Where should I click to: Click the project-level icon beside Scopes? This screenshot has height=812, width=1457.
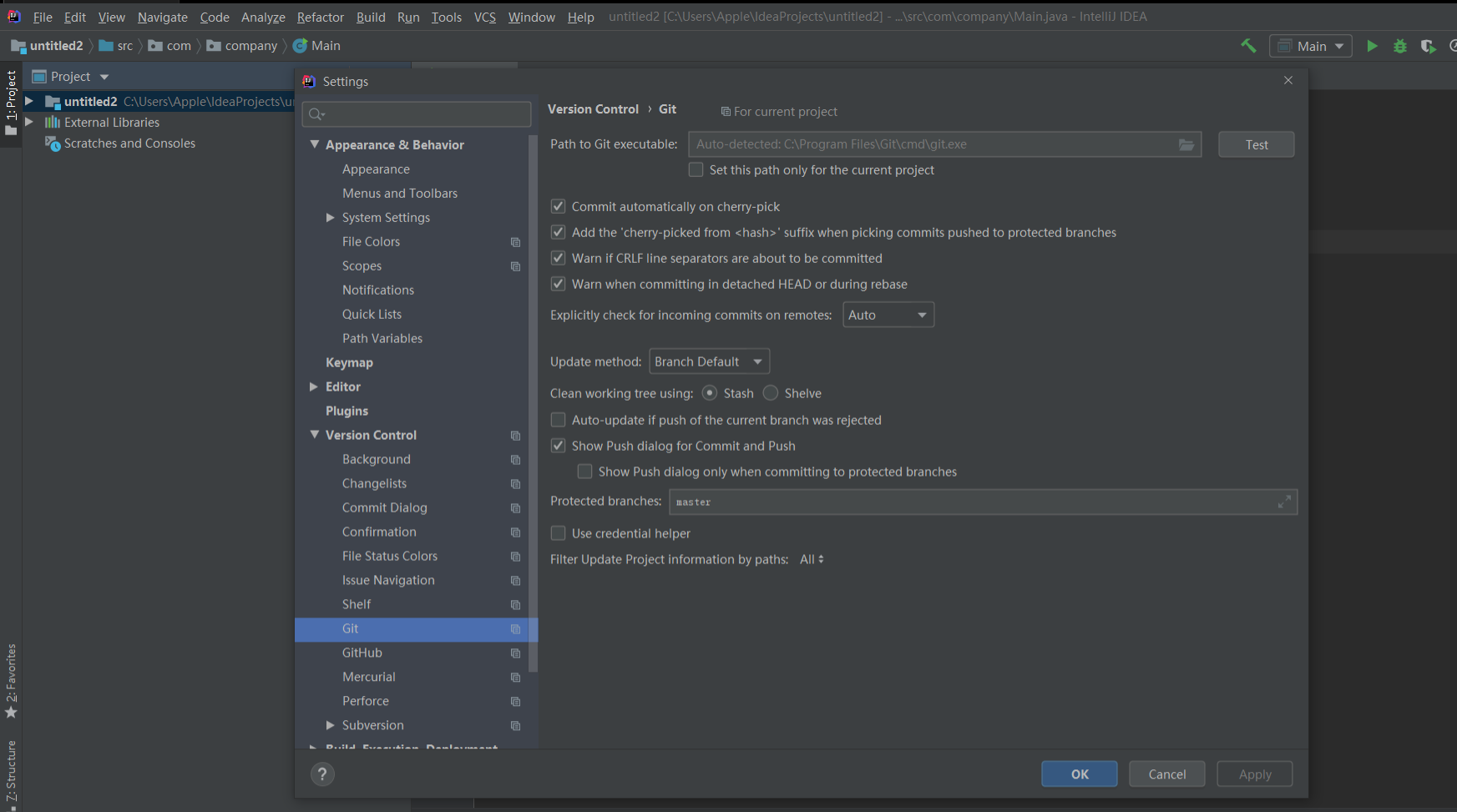515,266
